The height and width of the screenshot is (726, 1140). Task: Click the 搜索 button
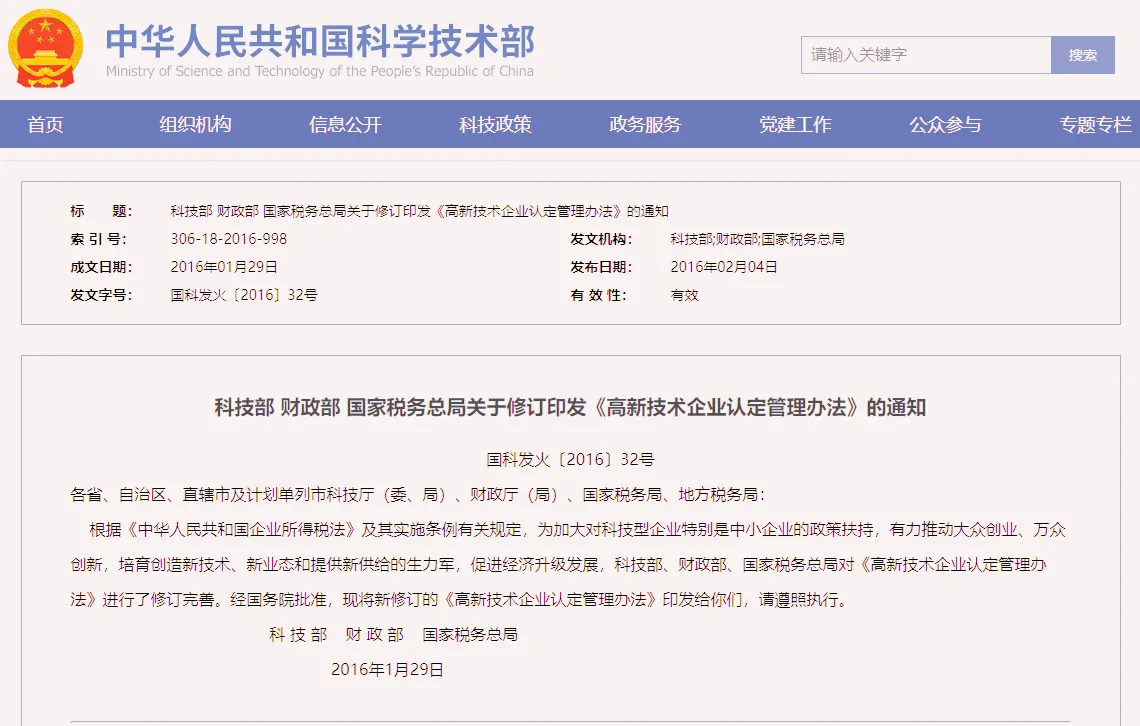(x=1083, y=55)
